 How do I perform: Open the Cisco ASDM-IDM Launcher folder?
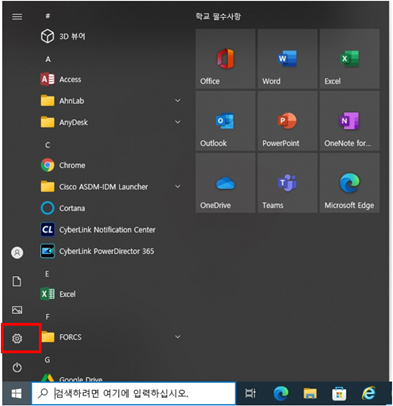pos(94,187)
